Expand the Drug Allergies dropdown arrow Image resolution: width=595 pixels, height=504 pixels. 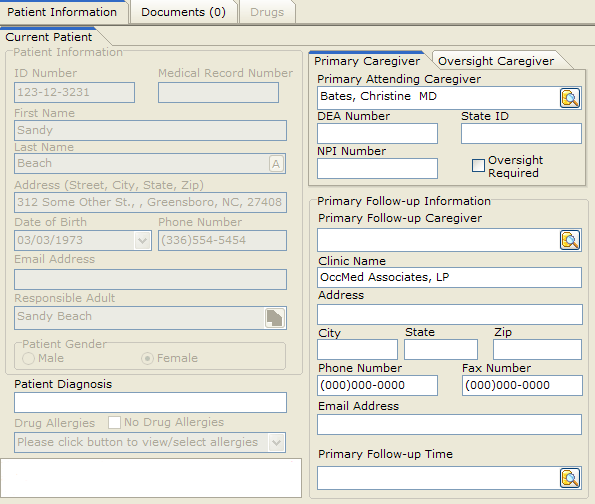277,443
